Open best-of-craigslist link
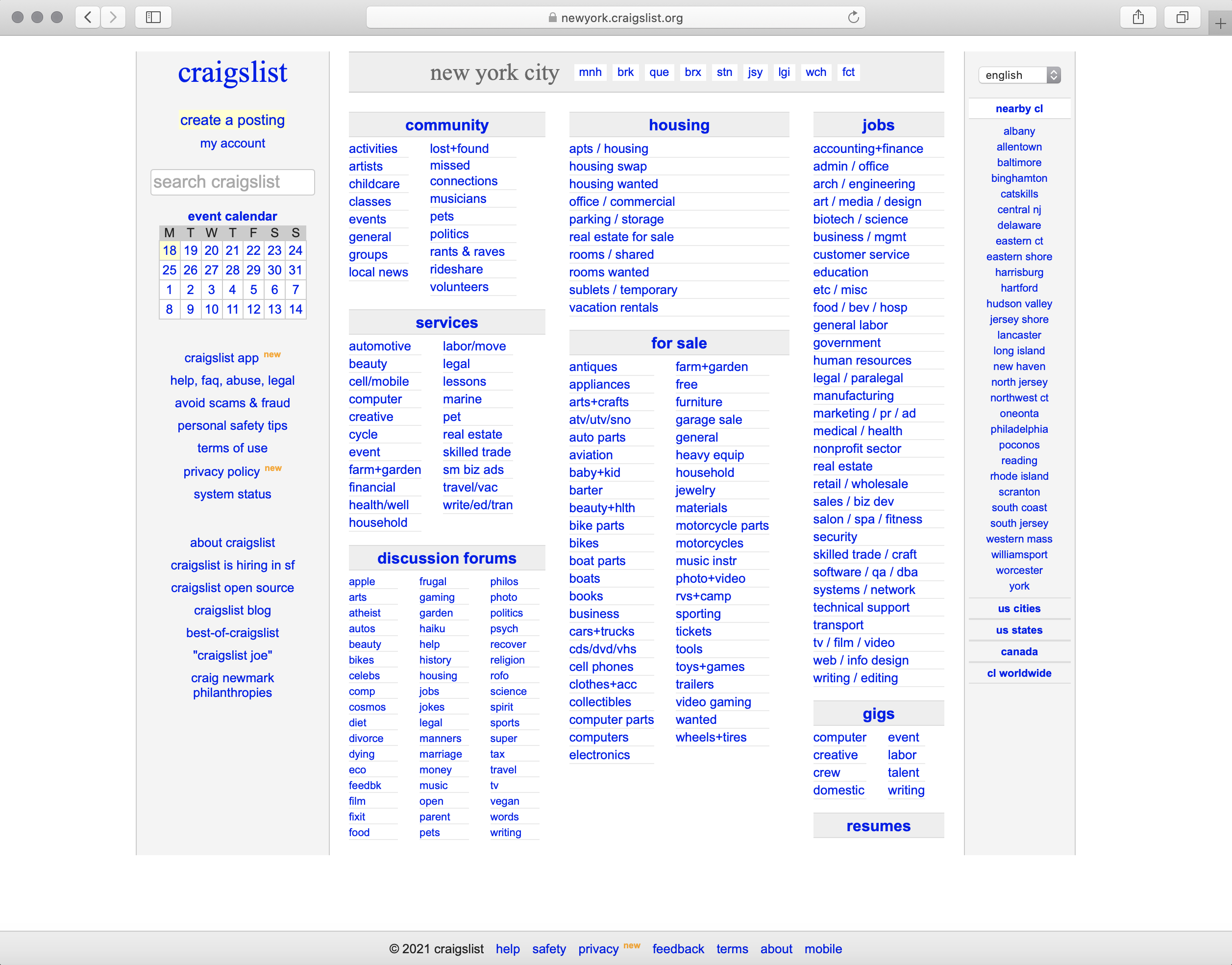Viewport: 1232px width, 965px height. 232,633
